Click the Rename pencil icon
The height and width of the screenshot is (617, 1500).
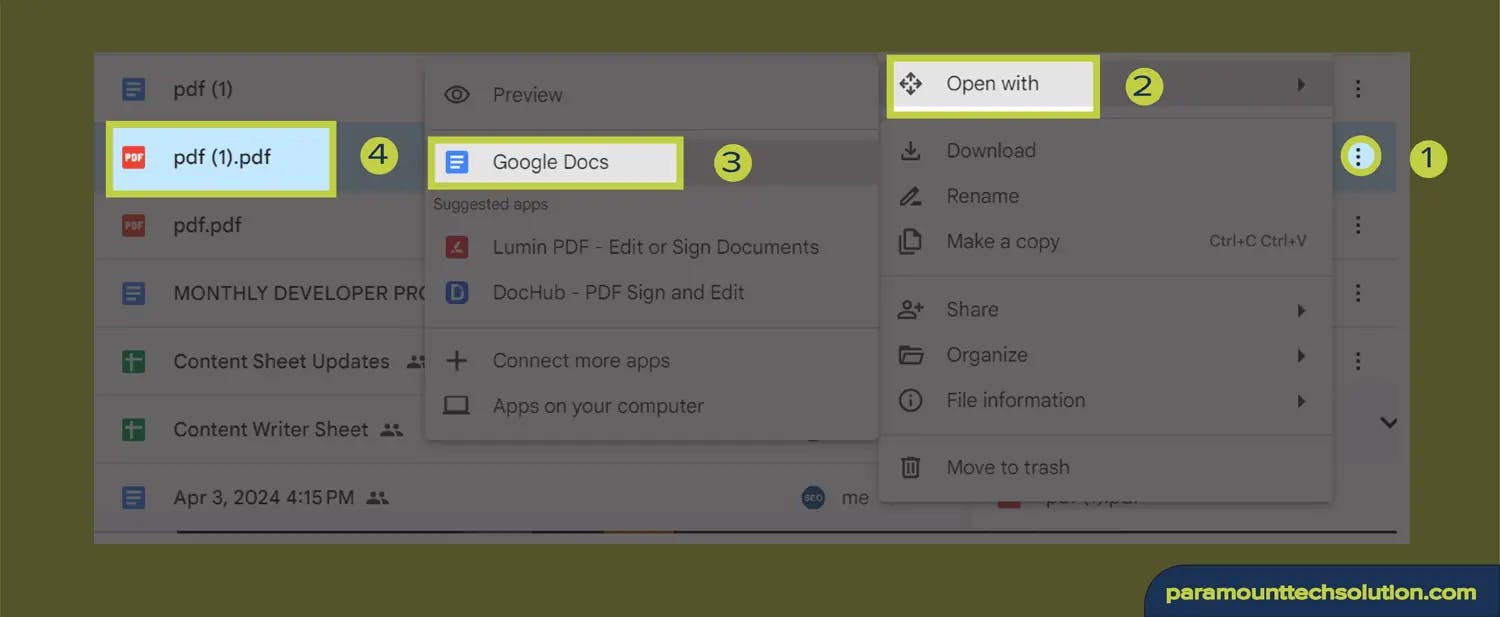[x=911, y=196]
